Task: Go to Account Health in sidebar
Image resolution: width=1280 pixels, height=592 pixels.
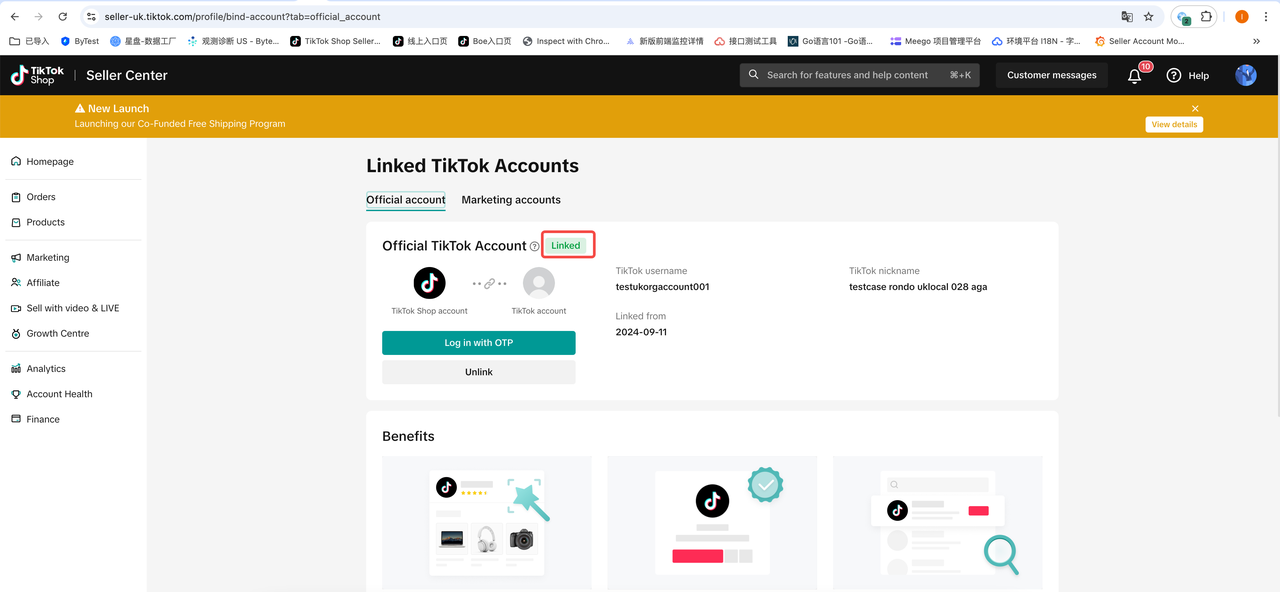Action: coord(59,394)
